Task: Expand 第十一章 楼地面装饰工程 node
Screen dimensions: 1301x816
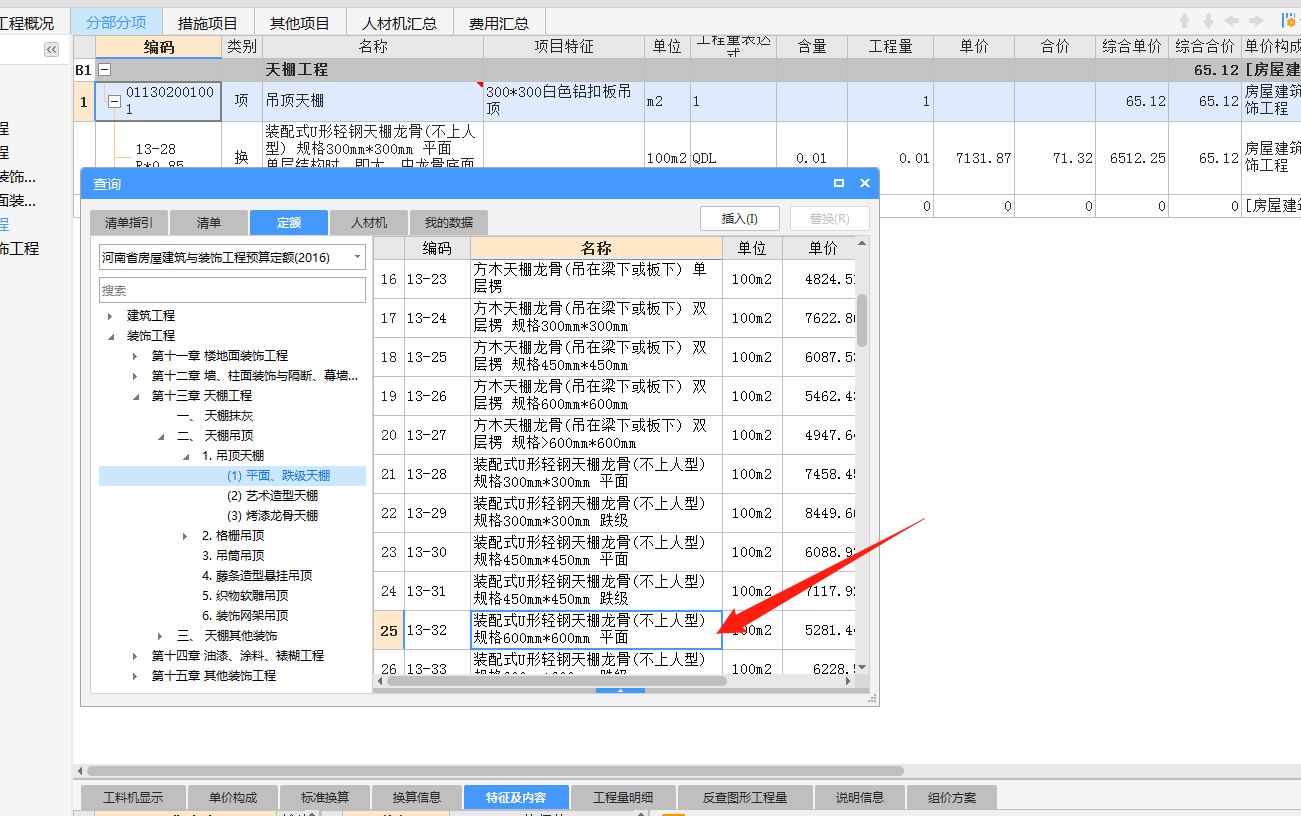Action: (135, 356)
